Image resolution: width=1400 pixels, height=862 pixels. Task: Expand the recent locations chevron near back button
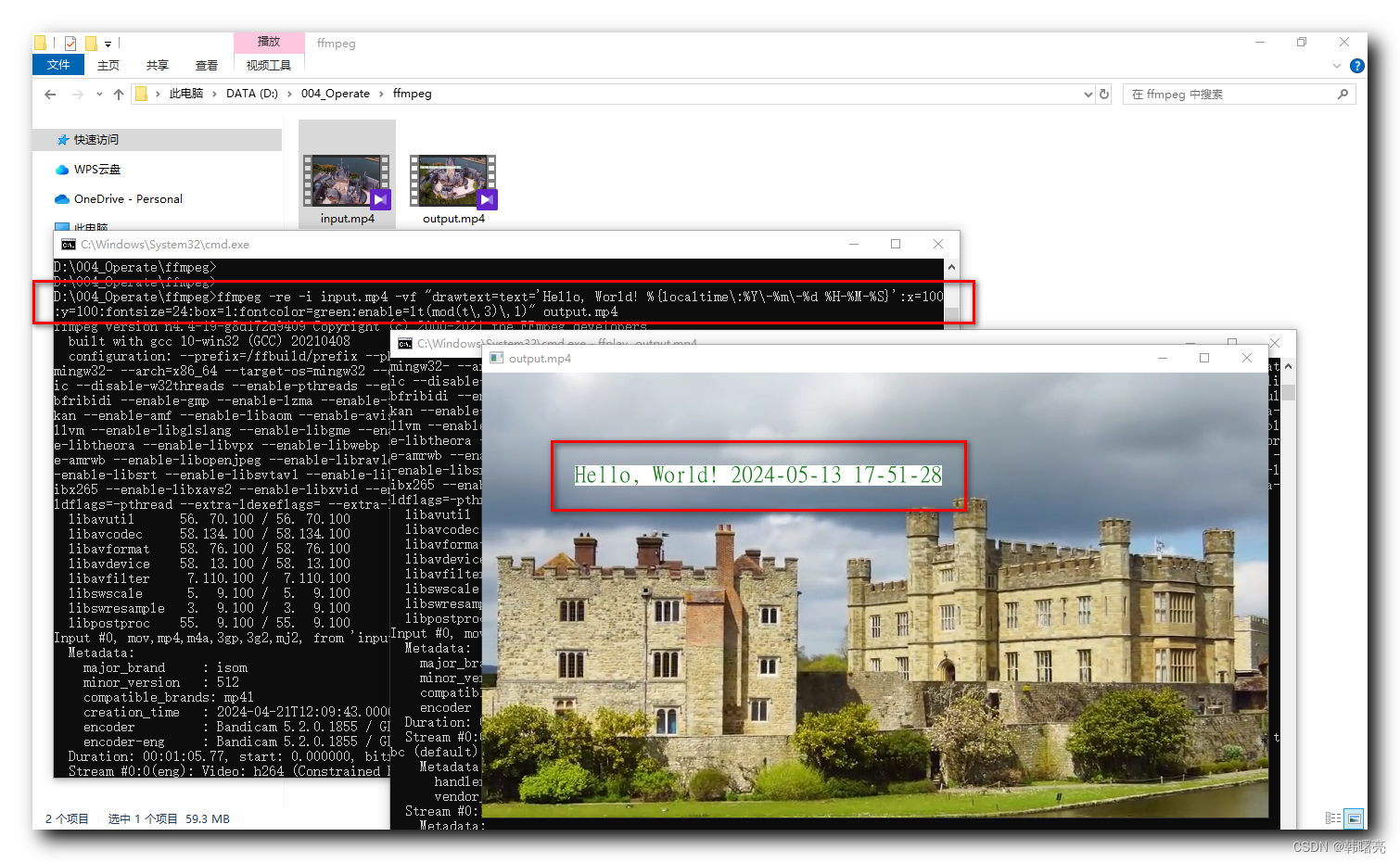tap(98, 94)
